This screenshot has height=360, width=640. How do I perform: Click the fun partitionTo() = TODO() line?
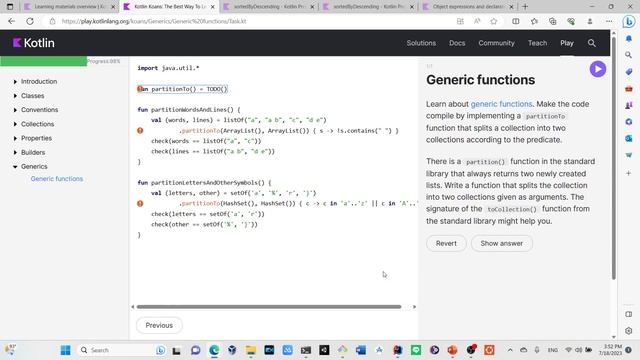click(182, 89)
